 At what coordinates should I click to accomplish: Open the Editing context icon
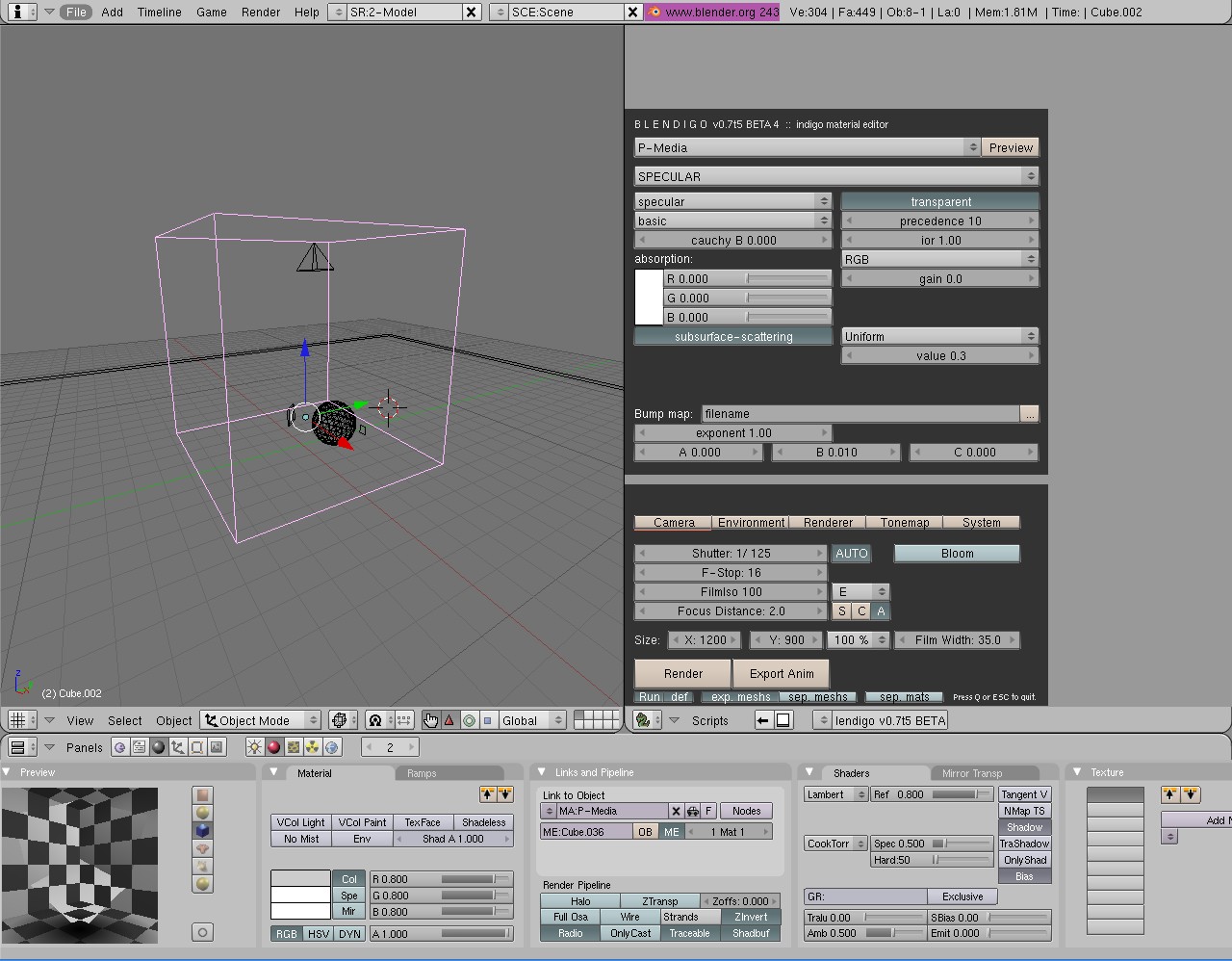point(197,747)
